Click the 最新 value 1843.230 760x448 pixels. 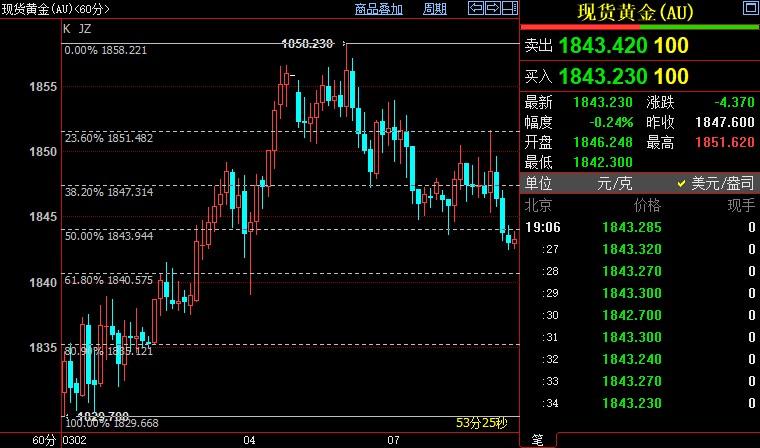[x=603, y=102]
